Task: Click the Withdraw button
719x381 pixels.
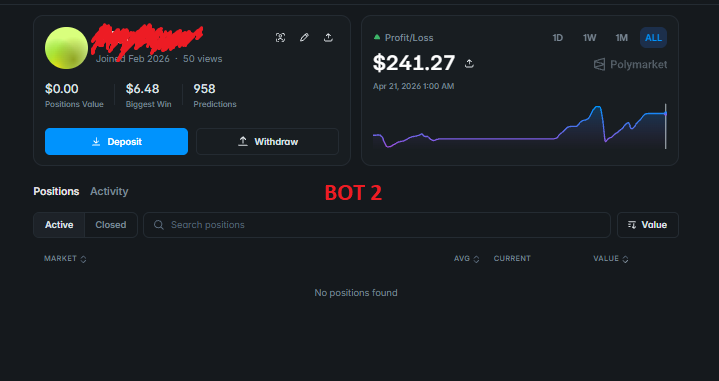Action: [267, 141]
